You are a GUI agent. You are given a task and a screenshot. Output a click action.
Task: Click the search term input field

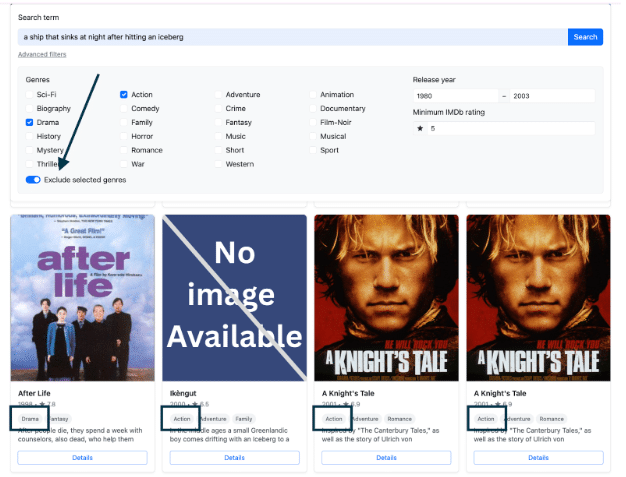click(290, 37)
